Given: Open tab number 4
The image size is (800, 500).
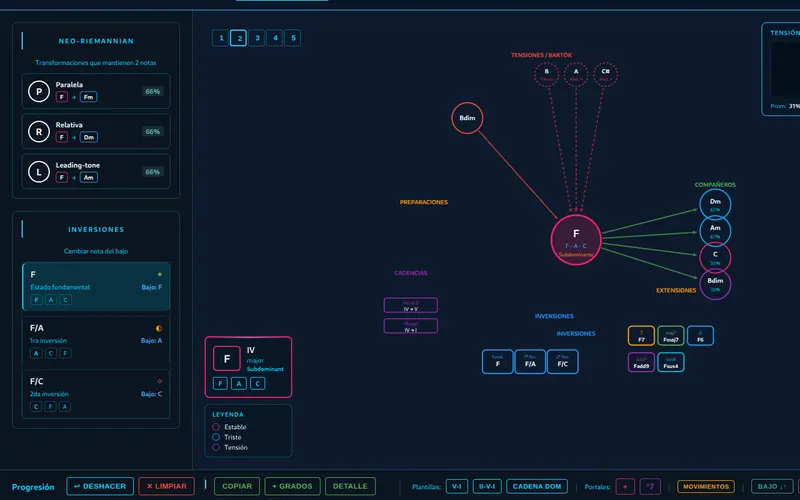Looking at the screenshot, I should tap(274, 38).
